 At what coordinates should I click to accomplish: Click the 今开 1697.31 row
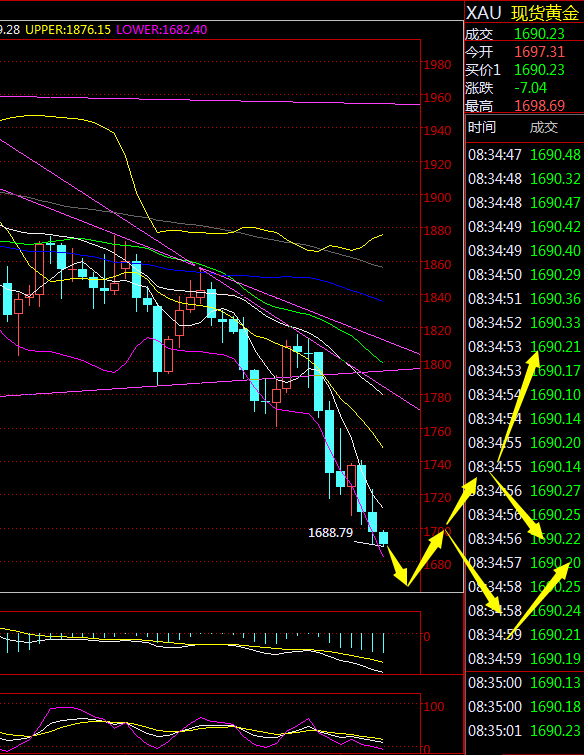point(524,52)
